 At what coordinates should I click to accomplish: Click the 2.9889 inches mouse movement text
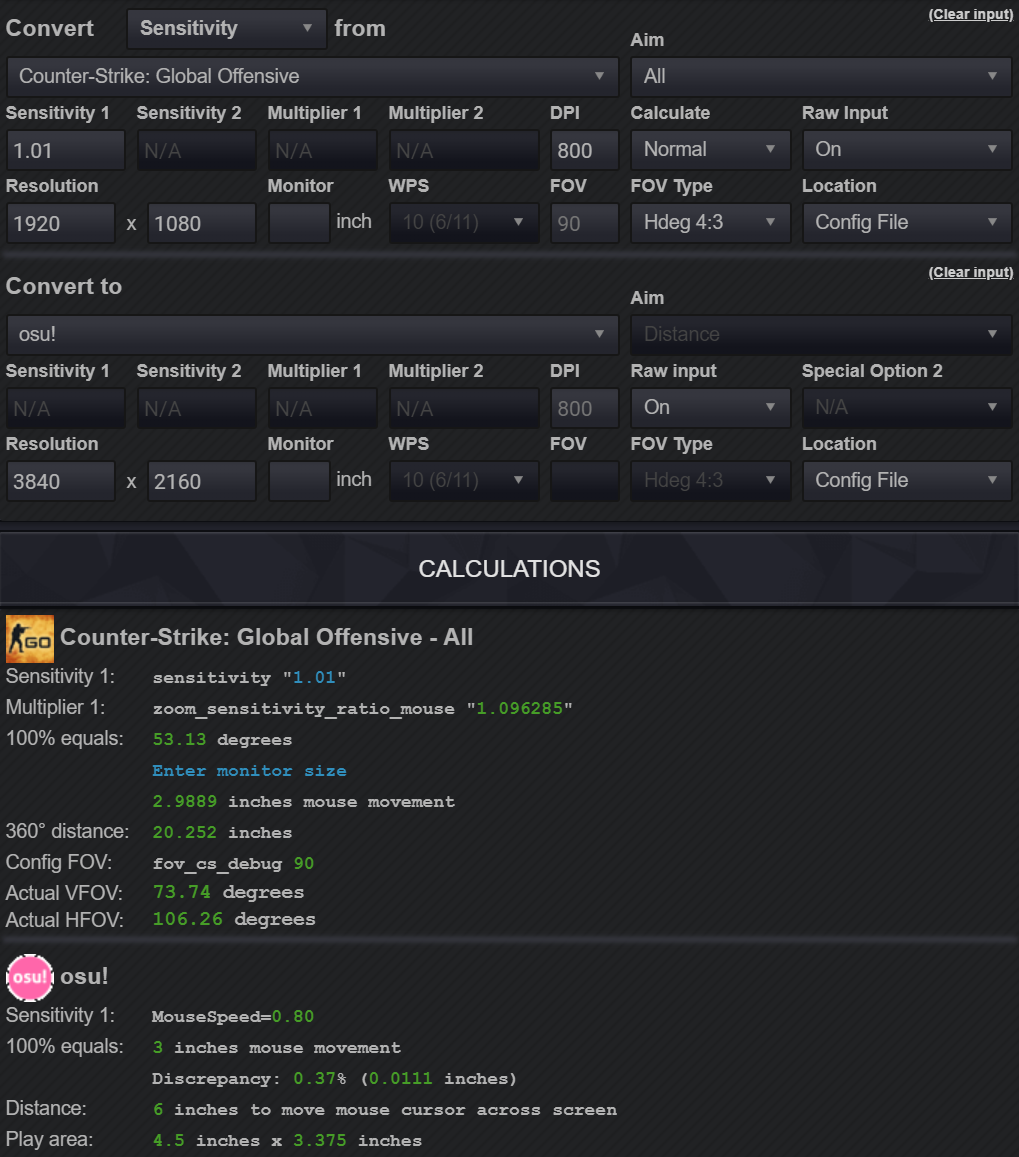pos(303,802)
